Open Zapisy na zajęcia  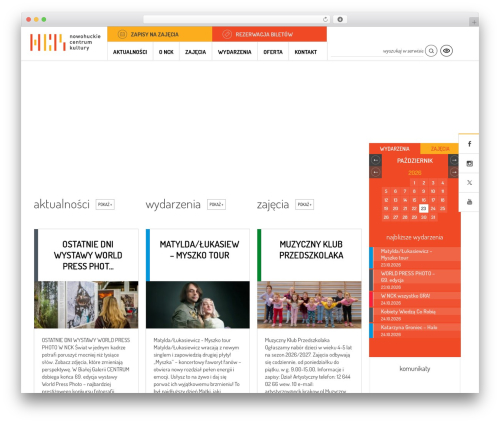(x=160, y=34)
